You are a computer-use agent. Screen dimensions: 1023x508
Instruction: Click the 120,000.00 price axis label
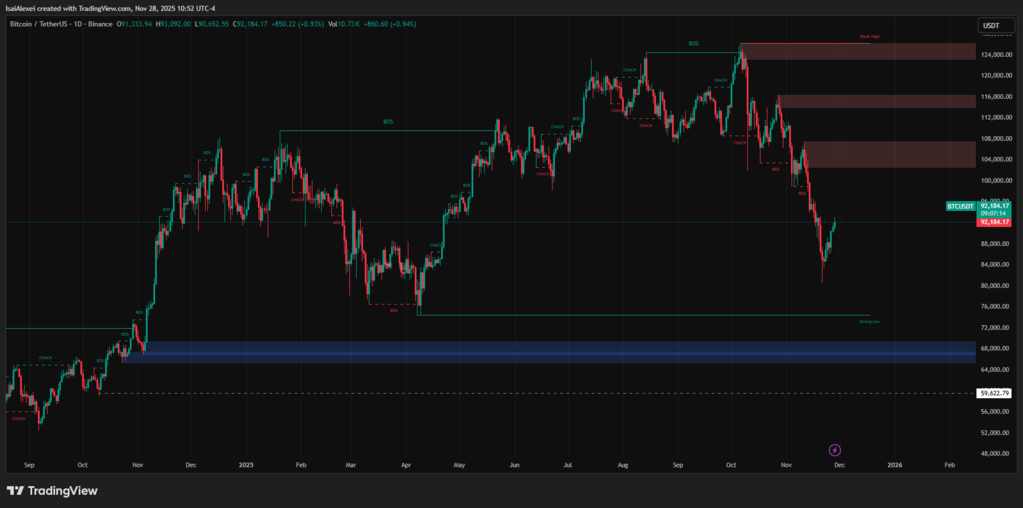tap(996, 76)
